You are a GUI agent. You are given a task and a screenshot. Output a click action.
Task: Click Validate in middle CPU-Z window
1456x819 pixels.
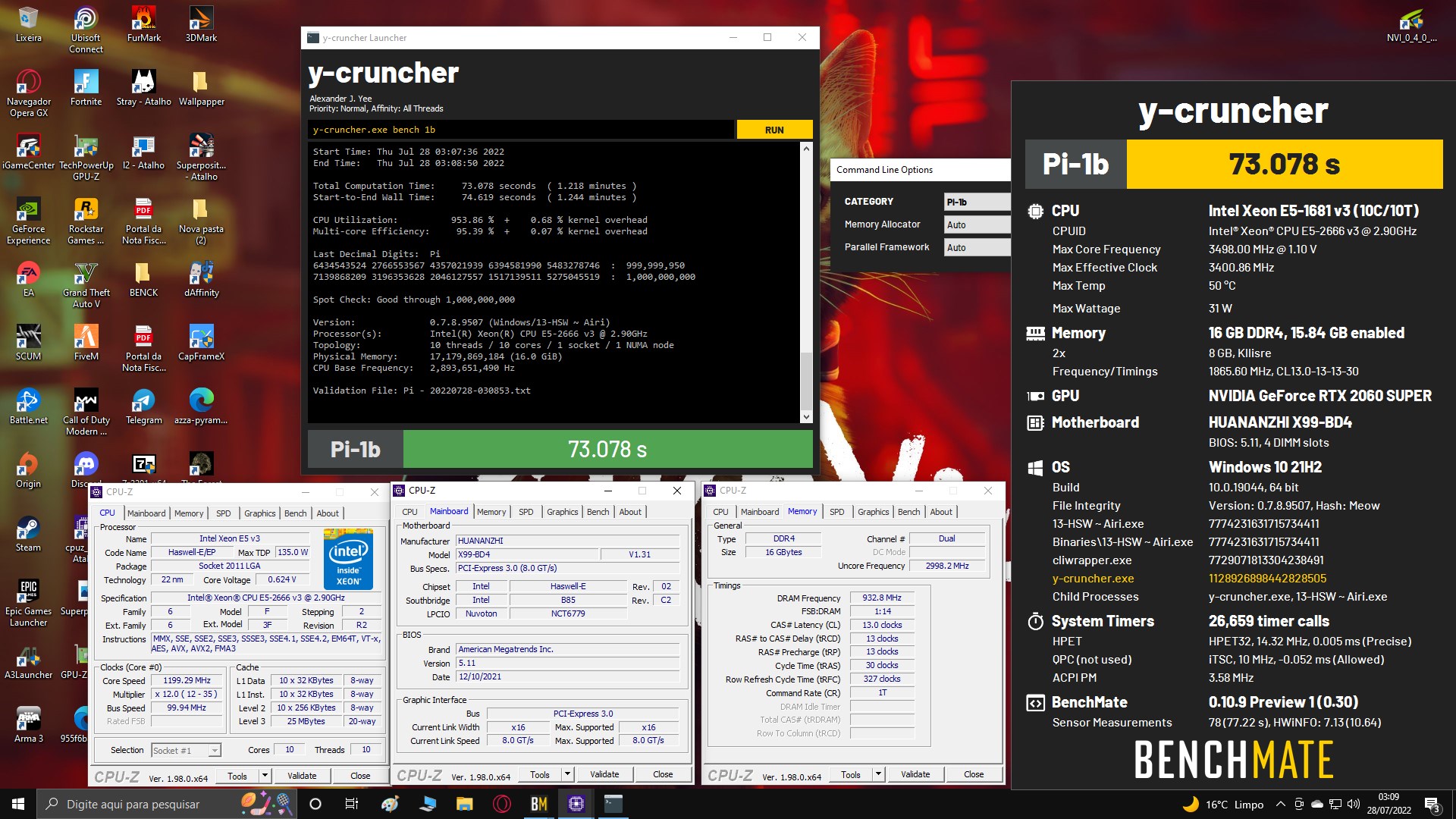click(x=604, y=774)
